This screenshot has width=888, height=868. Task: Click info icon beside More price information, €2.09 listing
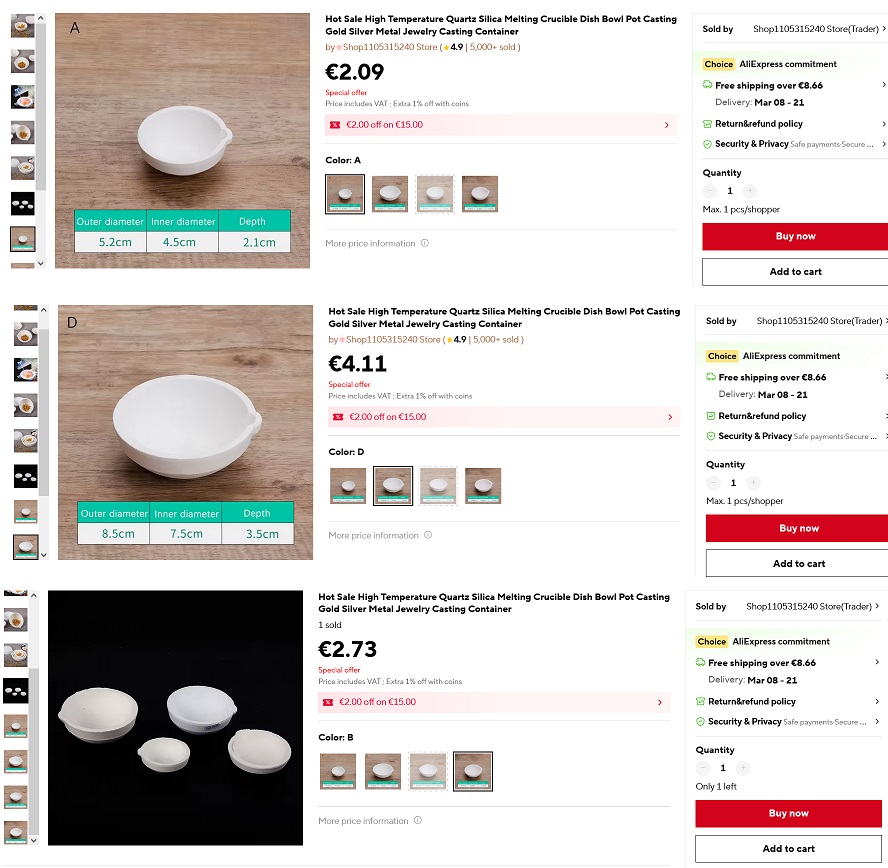click(x=425, y=243)
